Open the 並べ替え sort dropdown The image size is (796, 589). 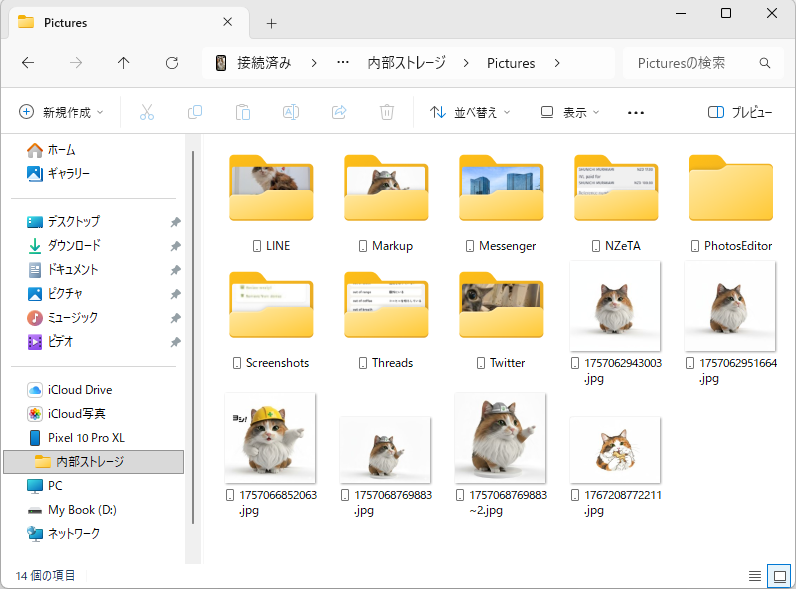click(470, 112)
